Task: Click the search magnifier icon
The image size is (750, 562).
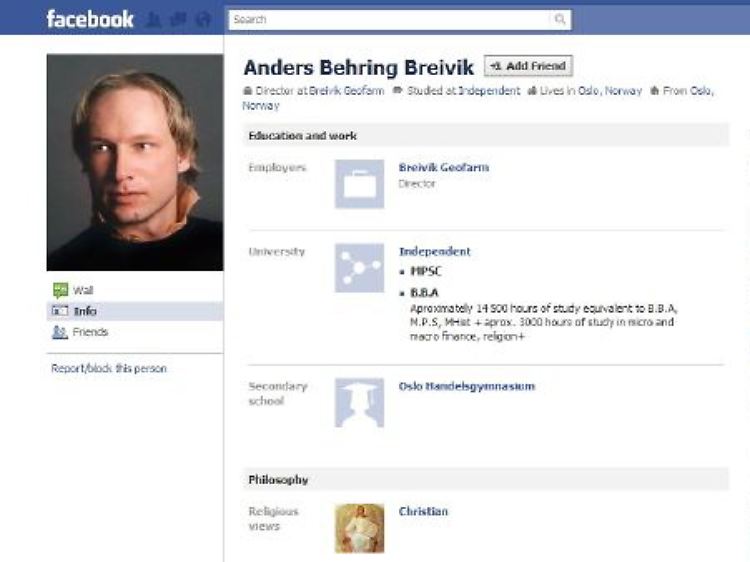Action: [x=559, y=19]
